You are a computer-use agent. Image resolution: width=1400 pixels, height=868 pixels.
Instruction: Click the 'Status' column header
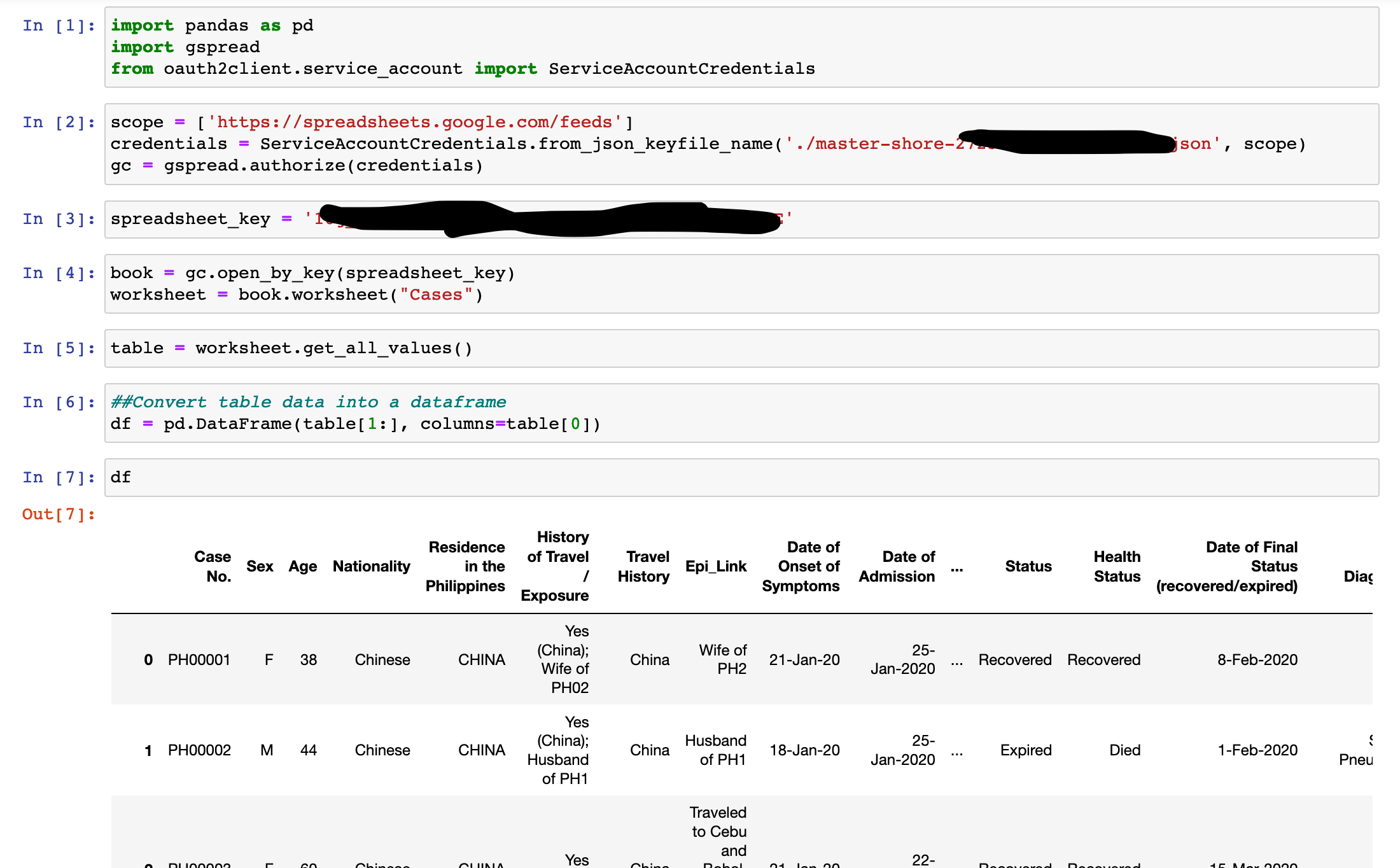pyautogui.click(x=1028, y=566)
